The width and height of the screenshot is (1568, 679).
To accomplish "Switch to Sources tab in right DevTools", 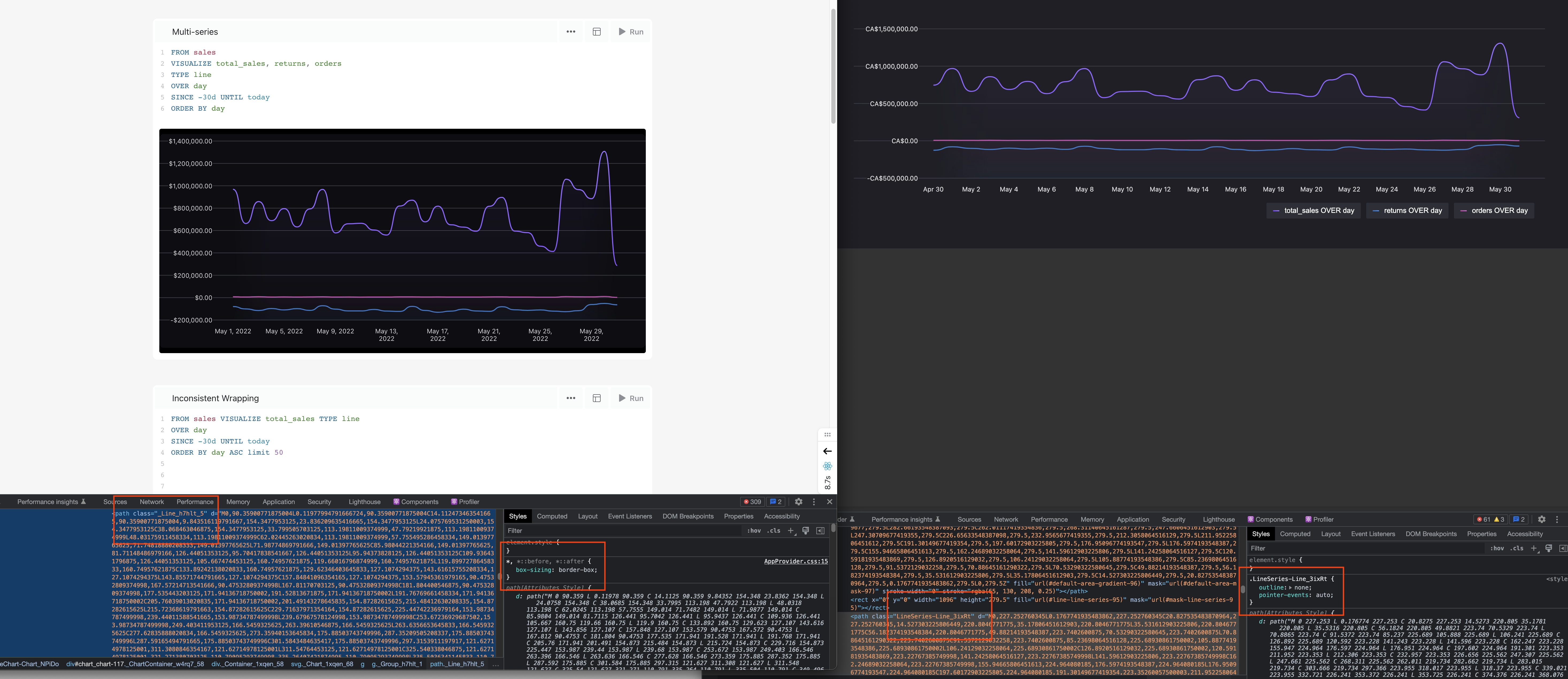I will [x=969, y=519].
